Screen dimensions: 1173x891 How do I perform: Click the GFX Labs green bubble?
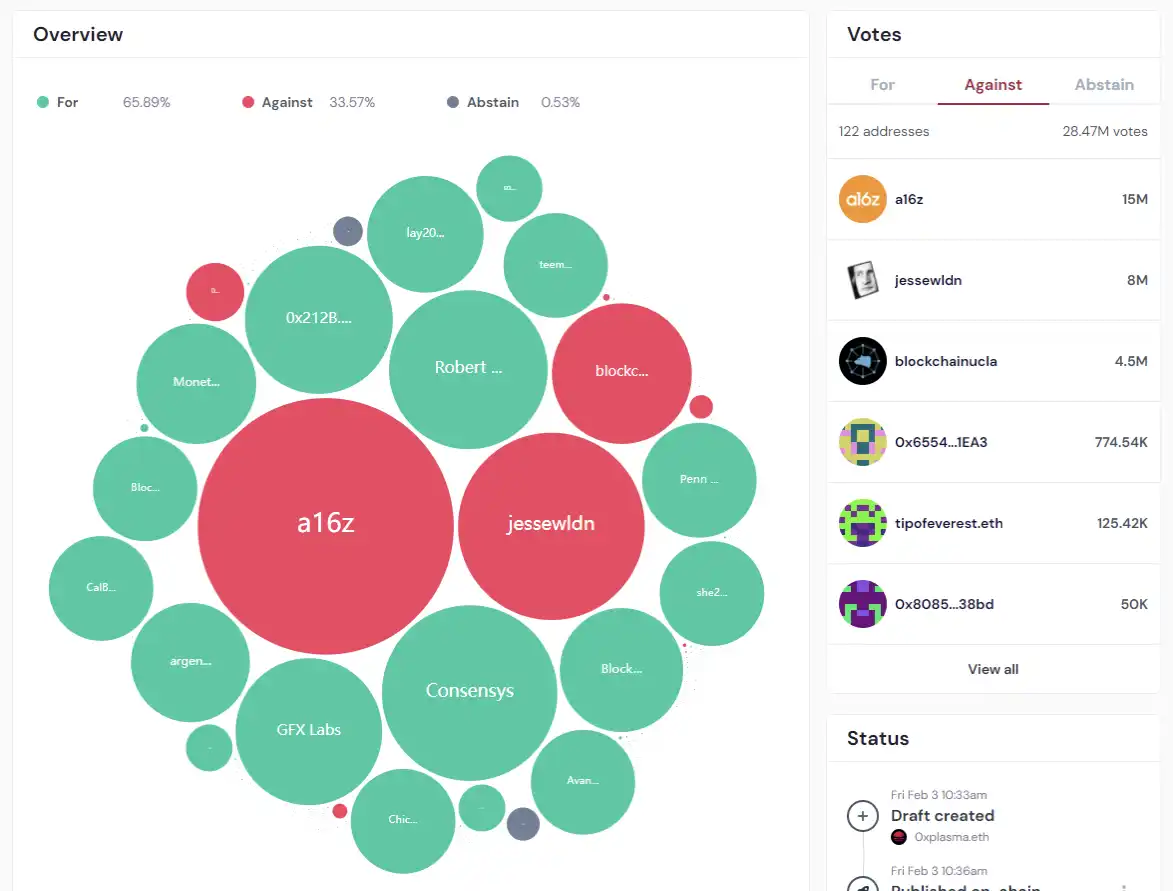tap(309, 731)
